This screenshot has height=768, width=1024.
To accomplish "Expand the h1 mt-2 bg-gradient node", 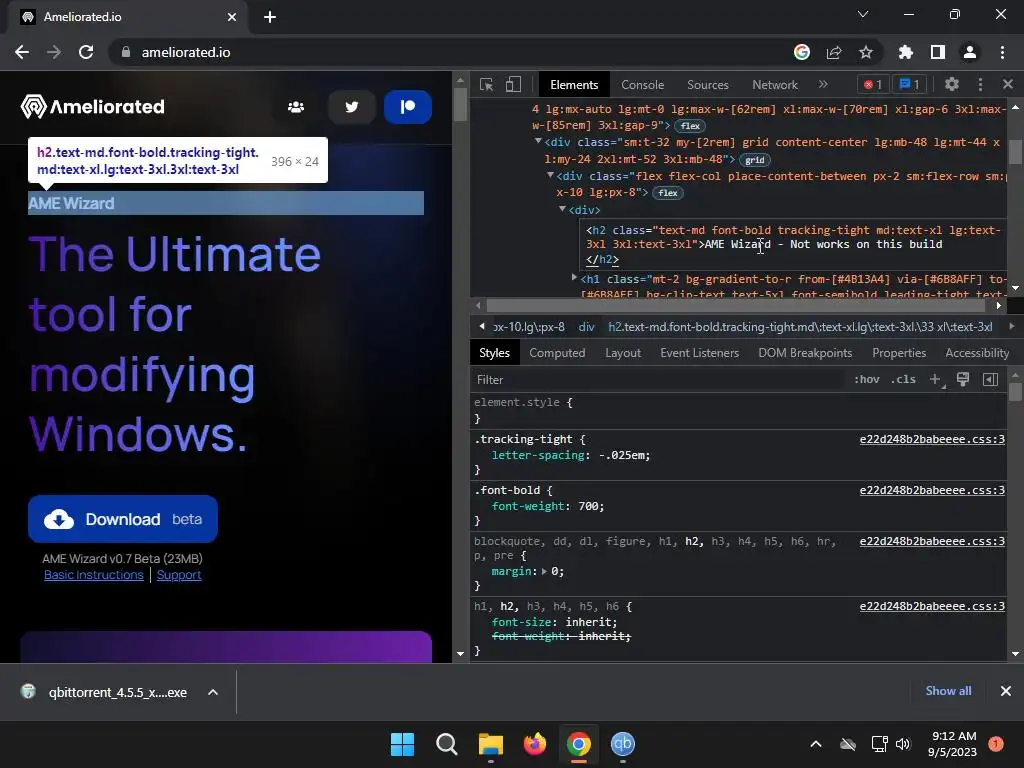I will (x=574, y=278).
